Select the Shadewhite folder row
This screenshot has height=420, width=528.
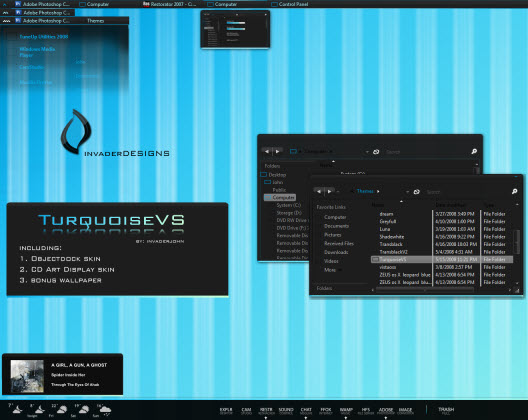click(x=442, y=237)
